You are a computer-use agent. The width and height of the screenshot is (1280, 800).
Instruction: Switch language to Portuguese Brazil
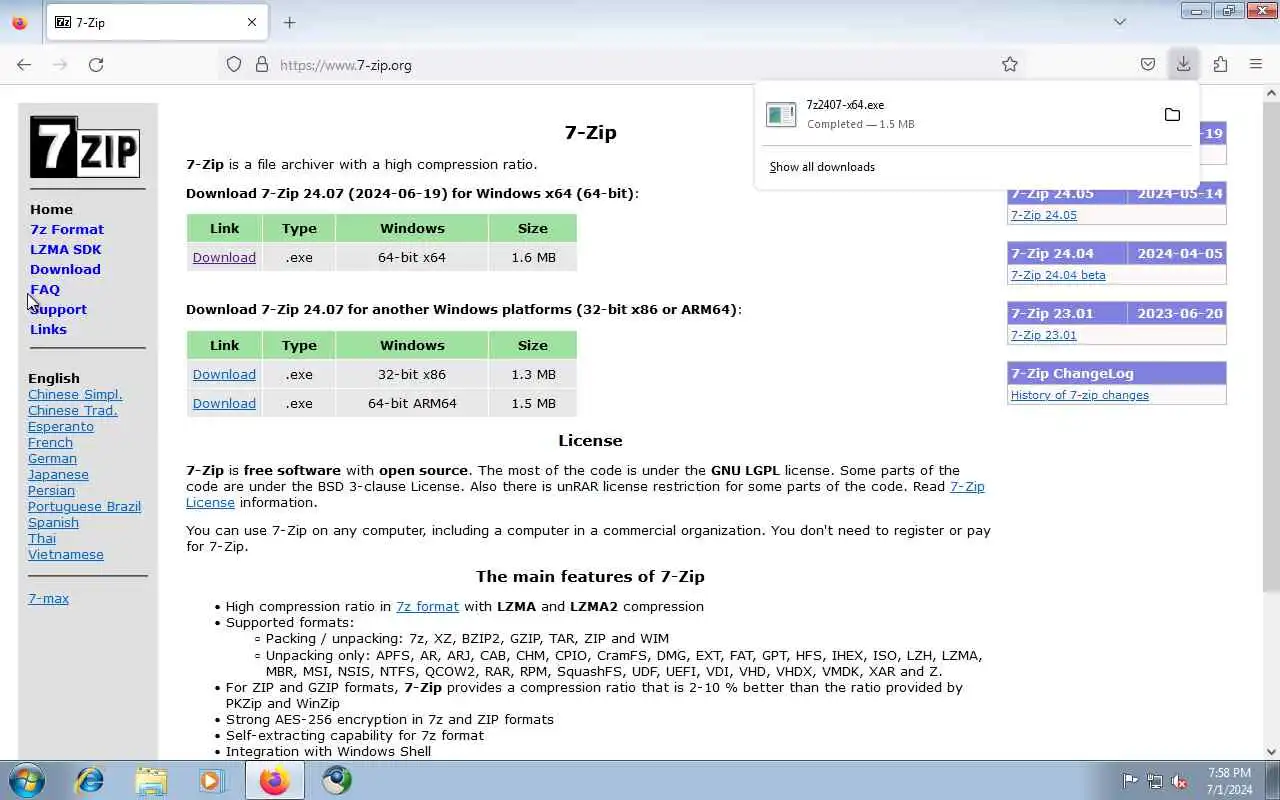(x=84, y=506)
